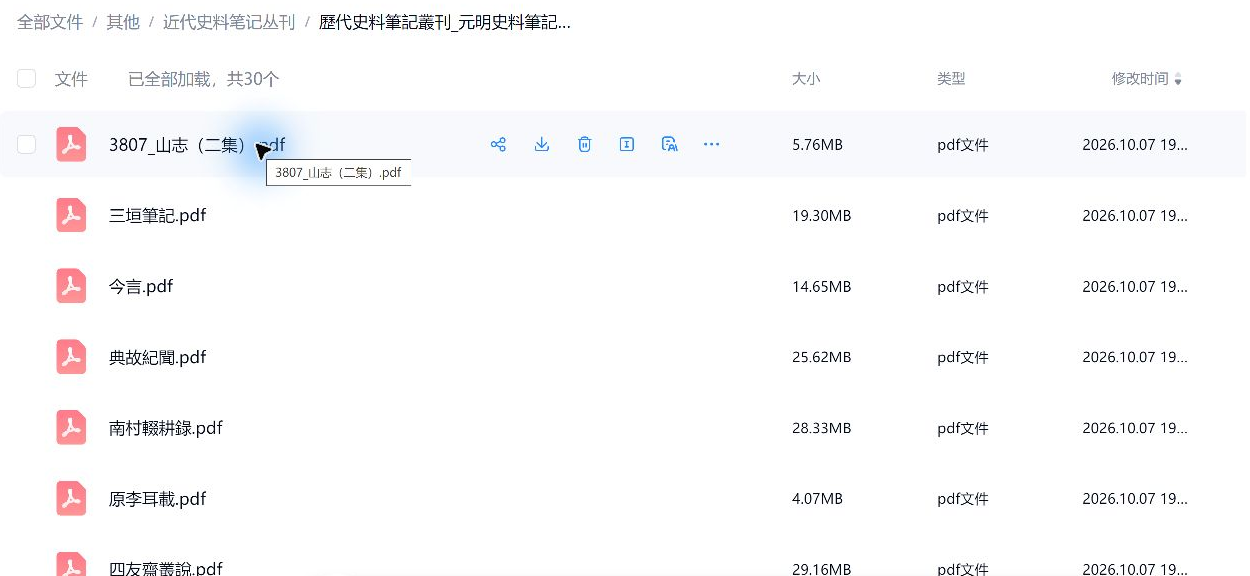Screen dimensions: 1250x576
Task: Open file 典故紀聞.pdf
Action: (158, 357)
